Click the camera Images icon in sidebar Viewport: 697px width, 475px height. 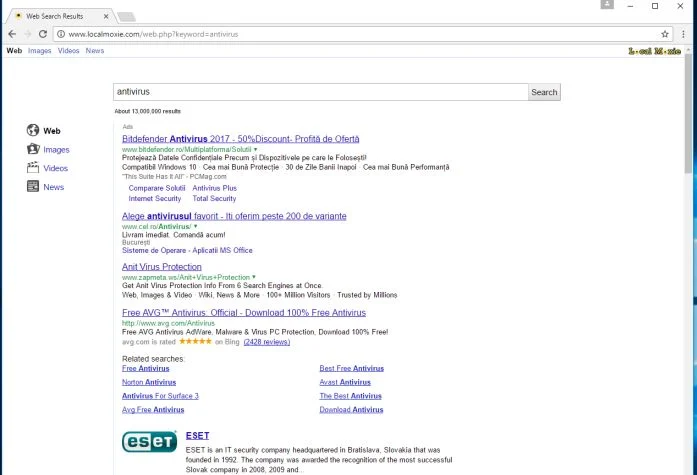33,149
